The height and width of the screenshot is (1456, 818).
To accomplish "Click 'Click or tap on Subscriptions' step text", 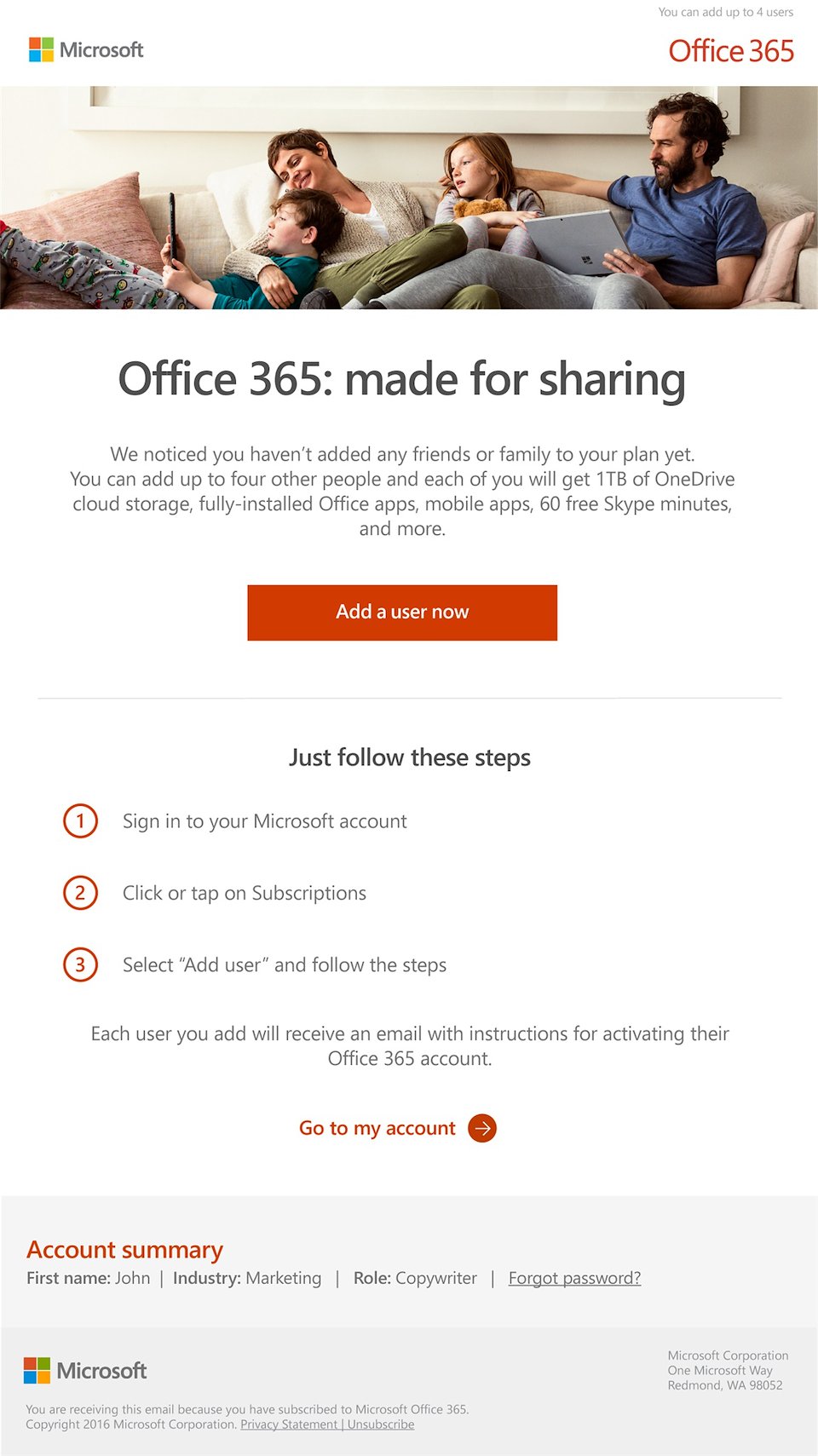I will point(245,893).
